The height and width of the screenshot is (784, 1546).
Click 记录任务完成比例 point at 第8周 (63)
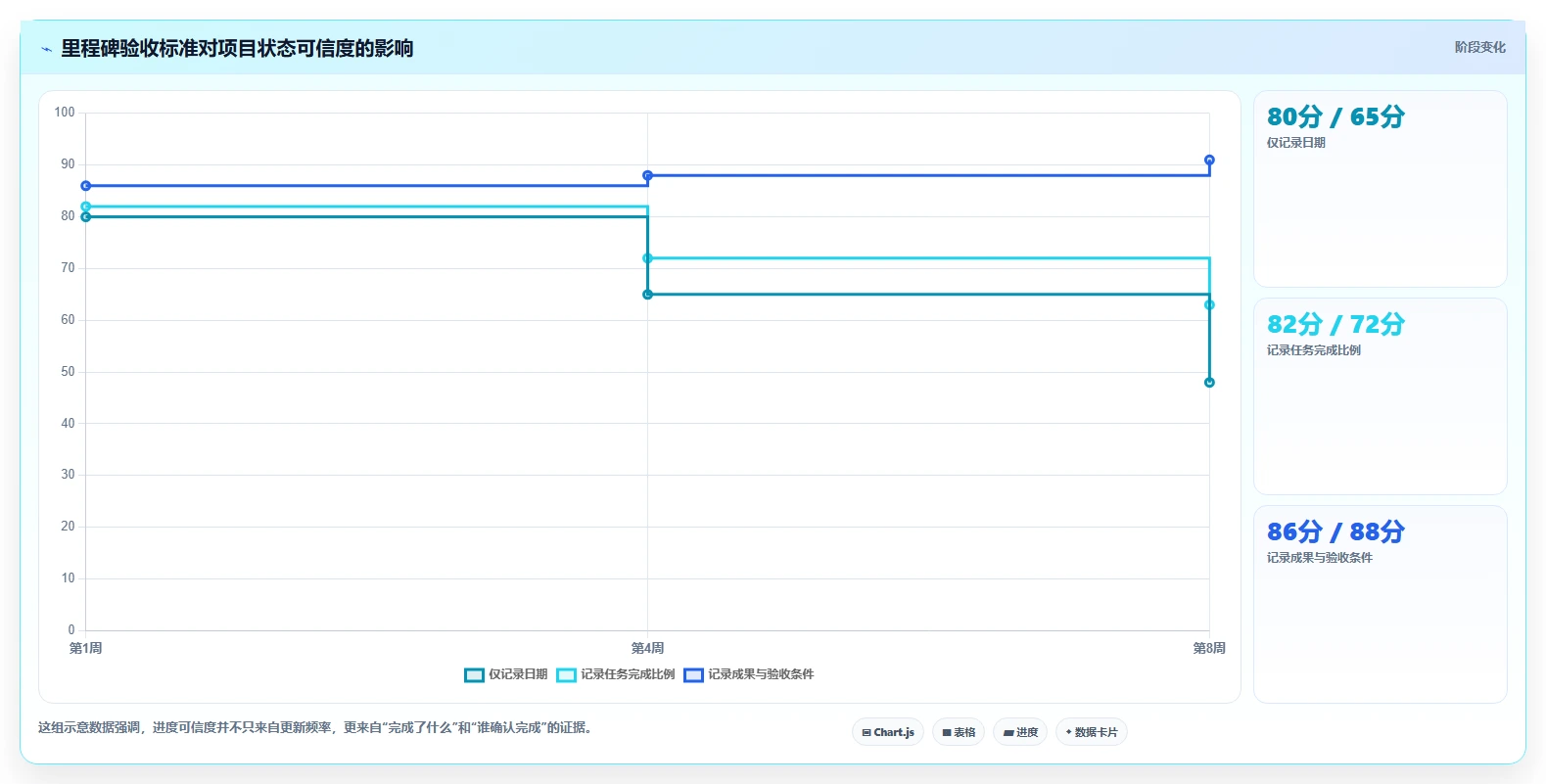1209,305
